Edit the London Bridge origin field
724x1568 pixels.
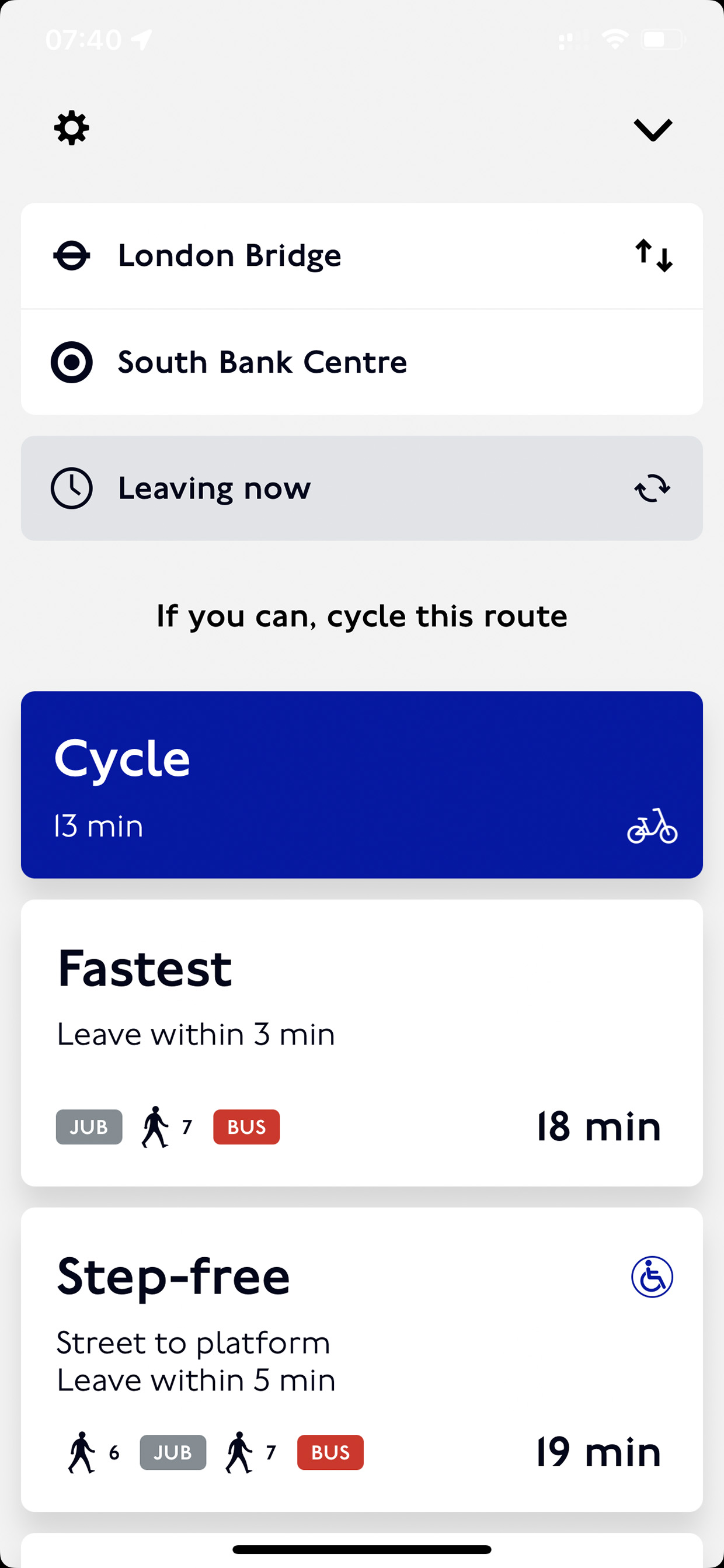point(362,256)
